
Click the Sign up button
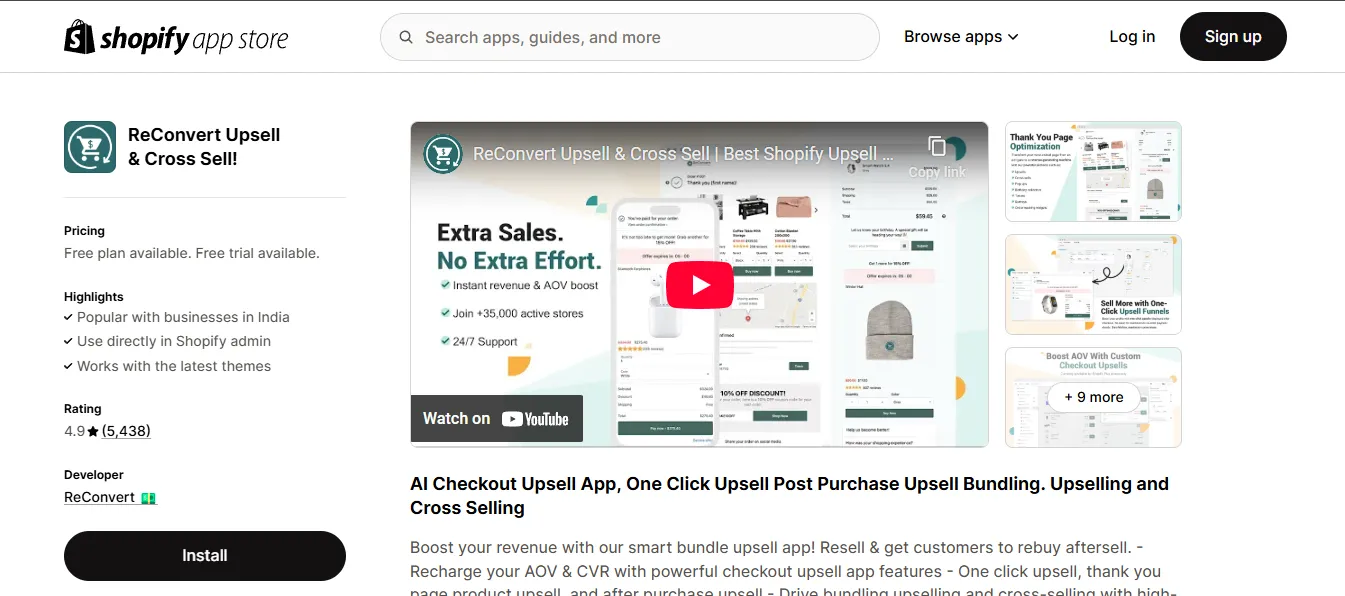coord(1233,37)
